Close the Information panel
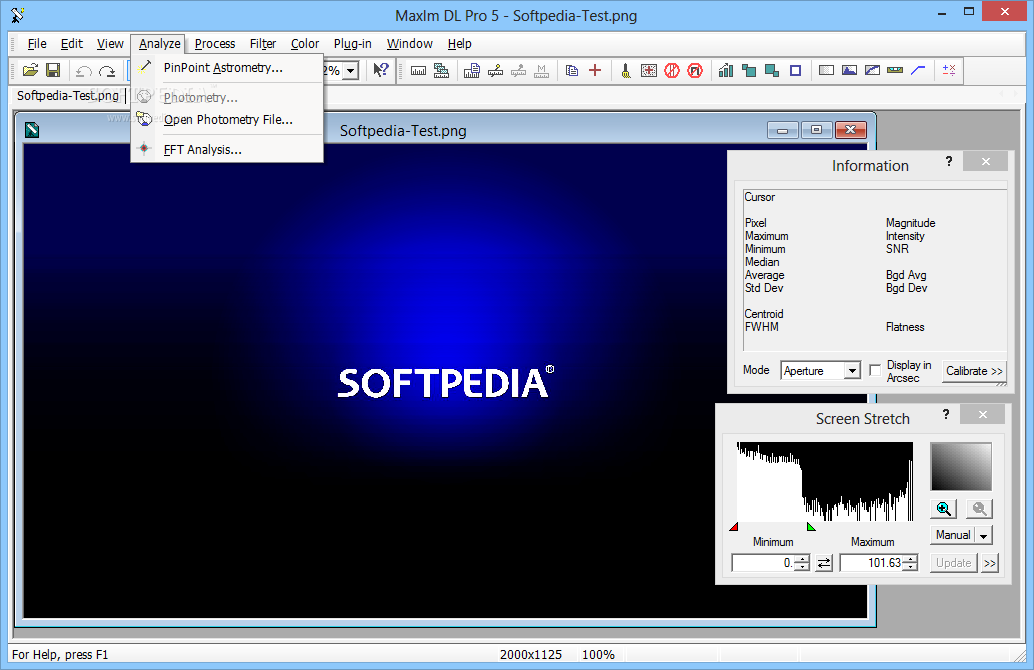This screenshot has width=1034, height=670. tap(986, 162)
